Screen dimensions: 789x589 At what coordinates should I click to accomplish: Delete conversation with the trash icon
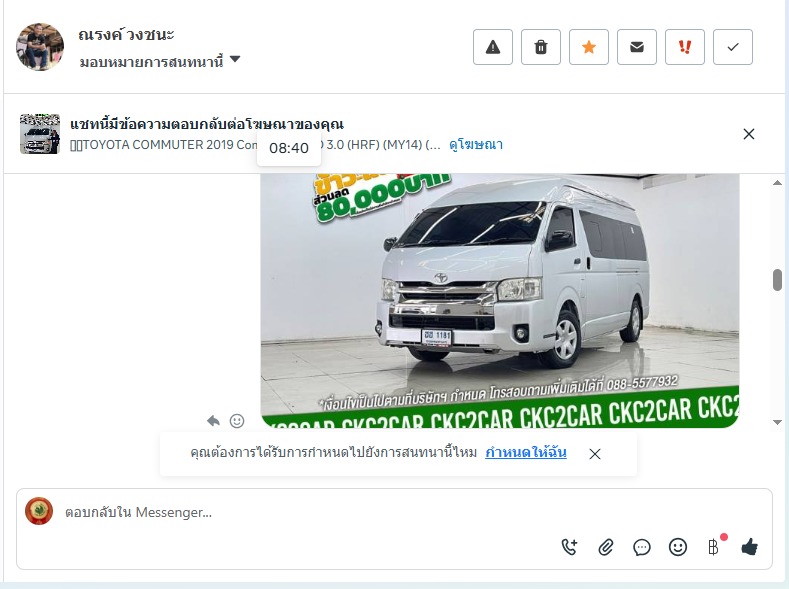click(541, 47)
